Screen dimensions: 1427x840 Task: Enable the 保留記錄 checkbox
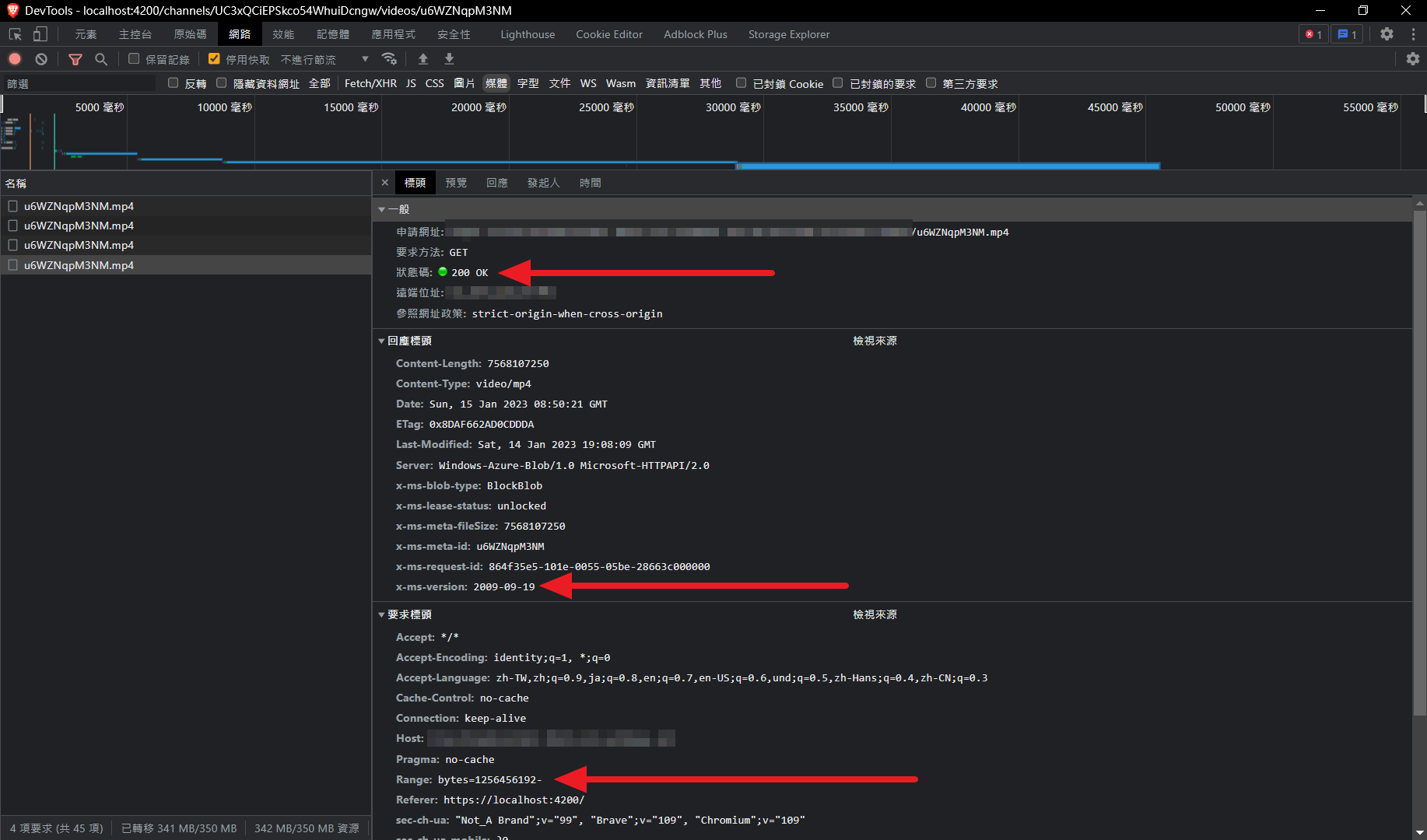[134, 59]
